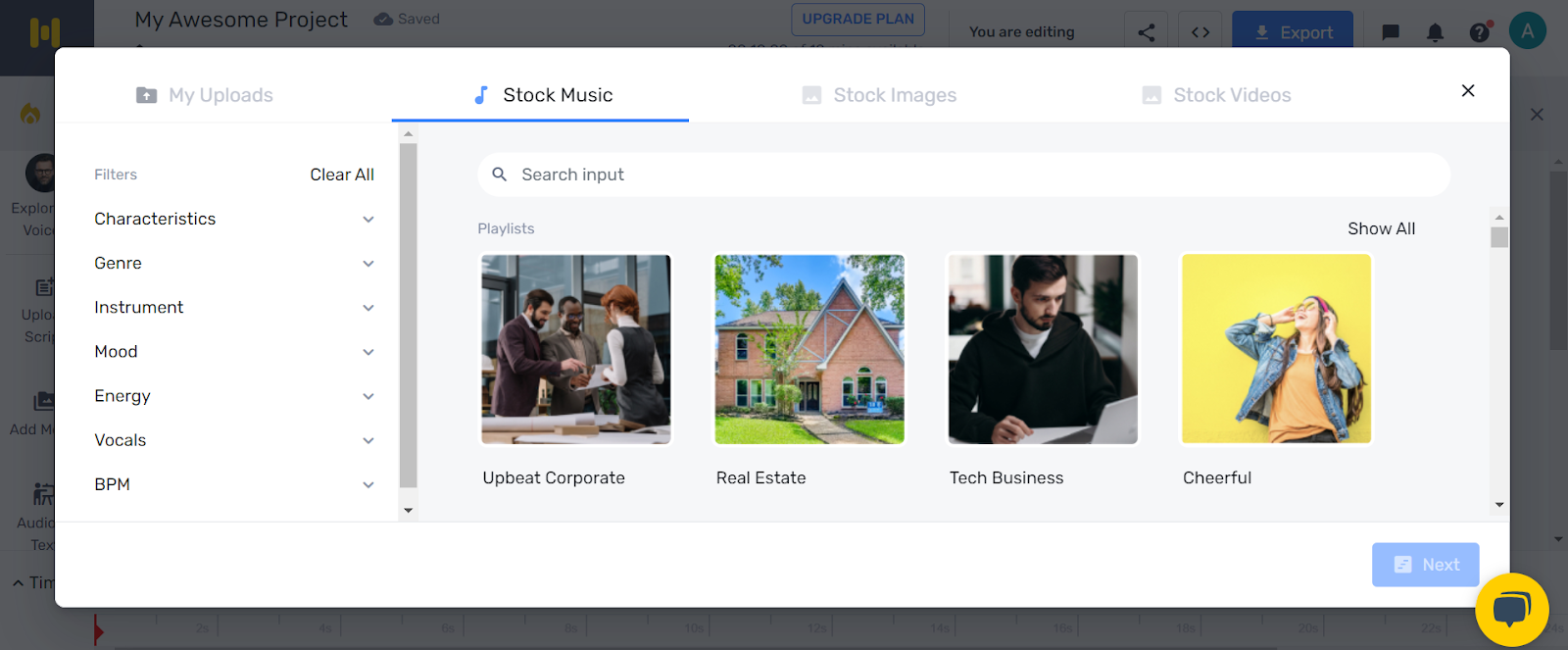Focus the Search input field
Screen dimensions: 1568x650
pos(963,175)
